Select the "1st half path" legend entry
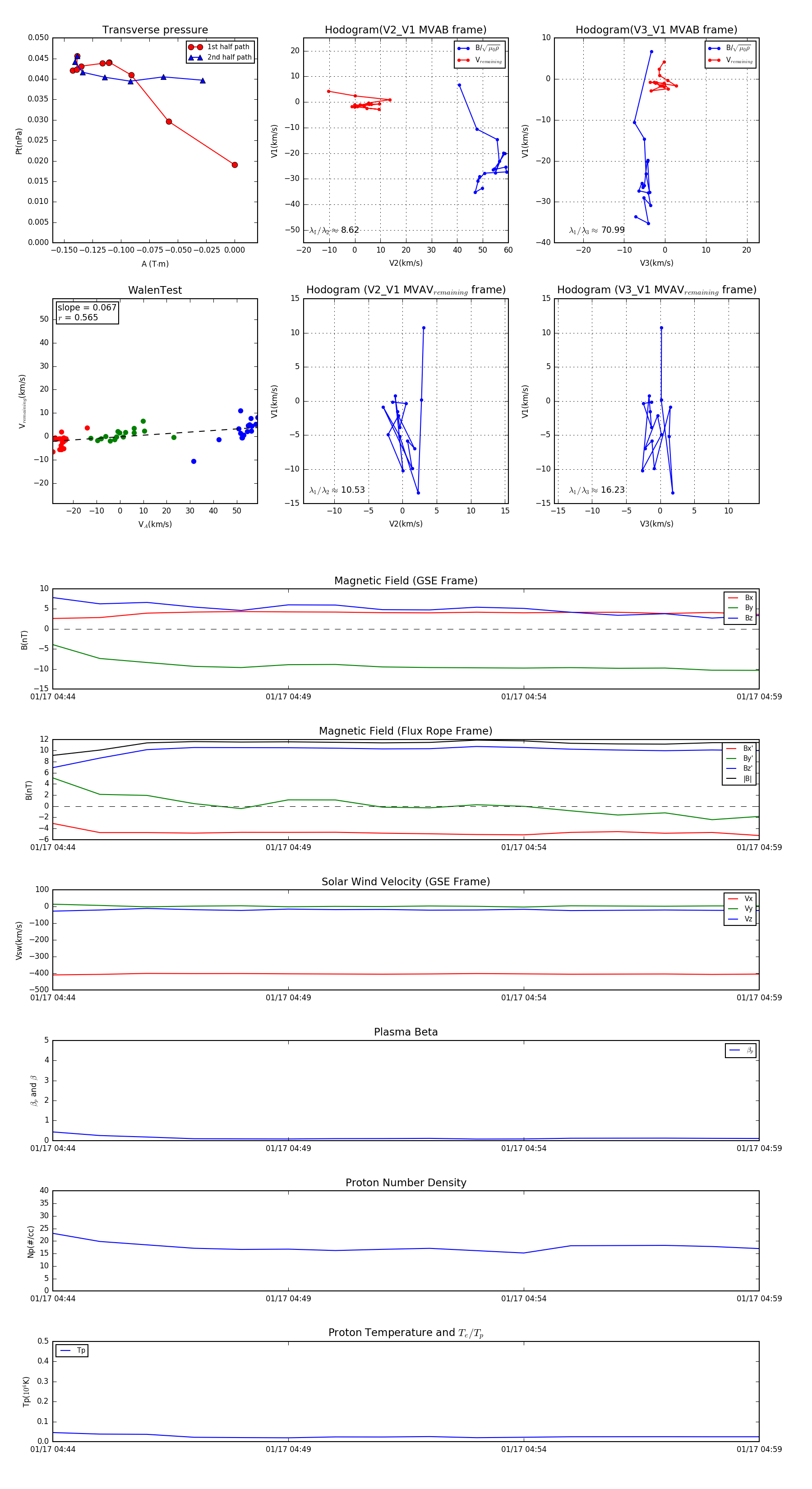 point(220,47)
